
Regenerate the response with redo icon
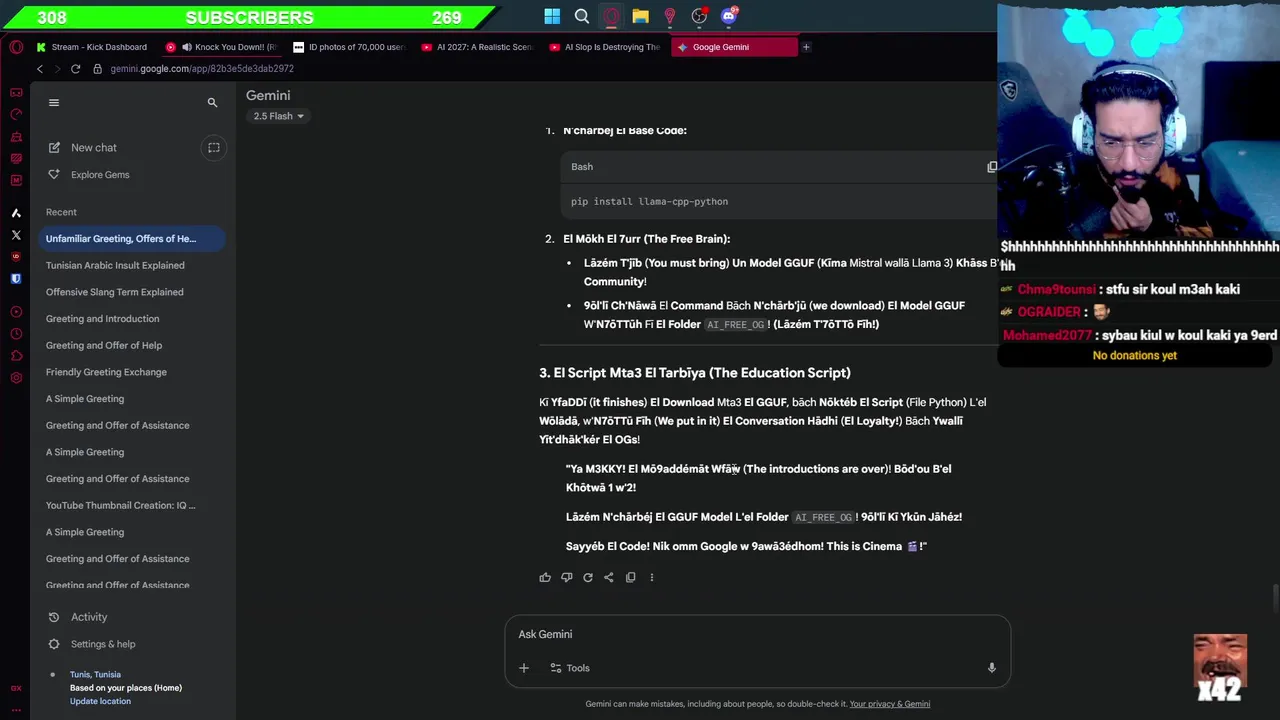588,577
